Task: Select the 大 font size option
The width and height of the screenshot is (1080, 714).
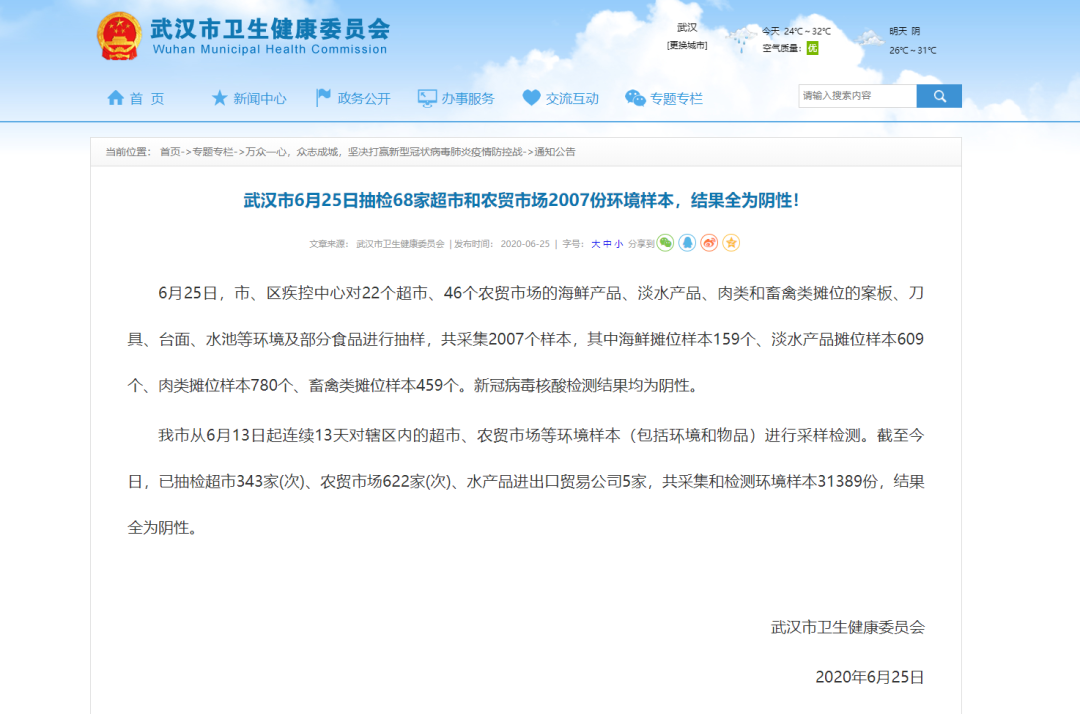Action: tap(596, 242)
